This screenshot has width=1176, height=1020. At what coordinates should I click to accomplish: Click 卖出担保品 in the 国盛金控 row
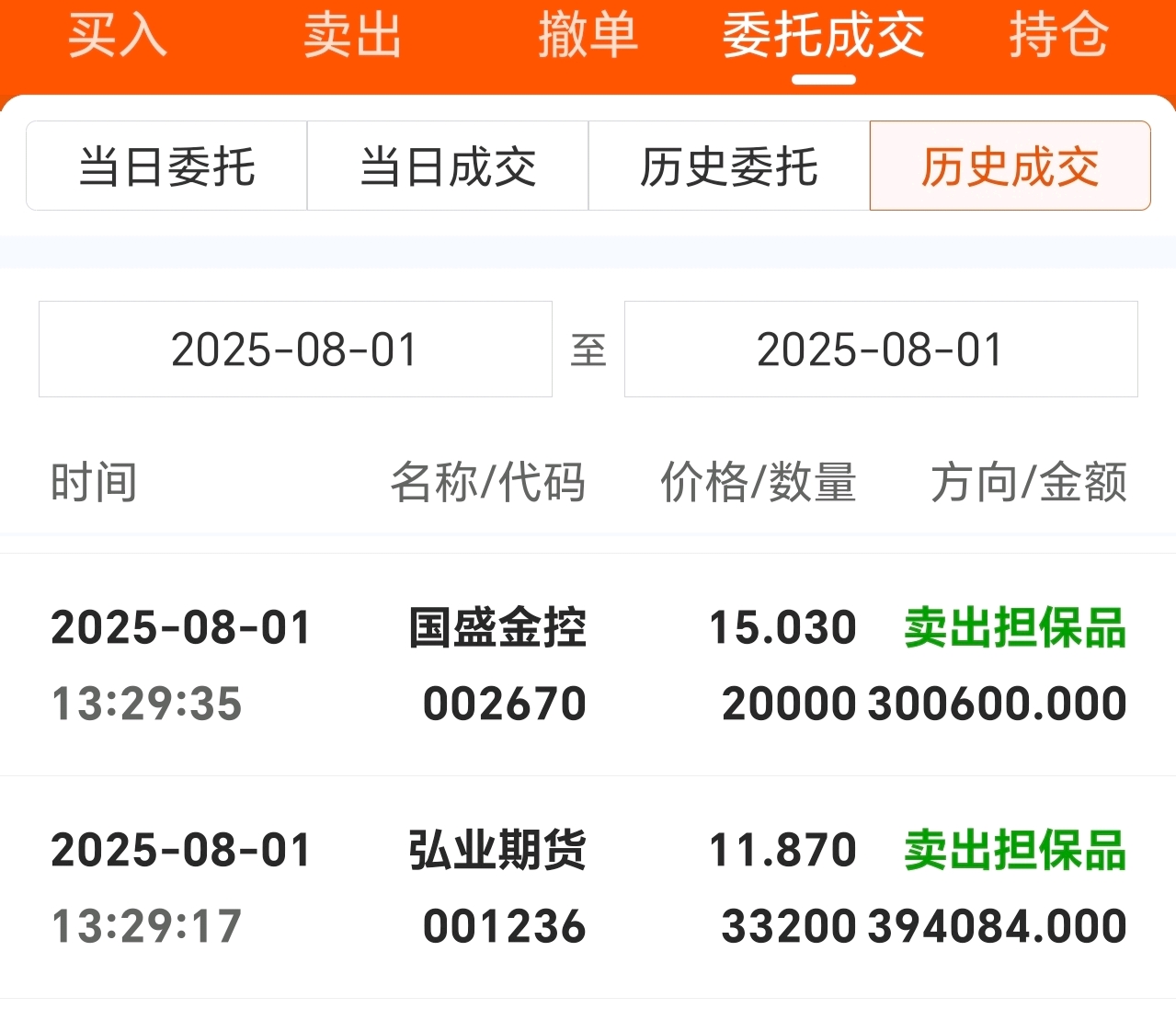(x=1015, y=628)
